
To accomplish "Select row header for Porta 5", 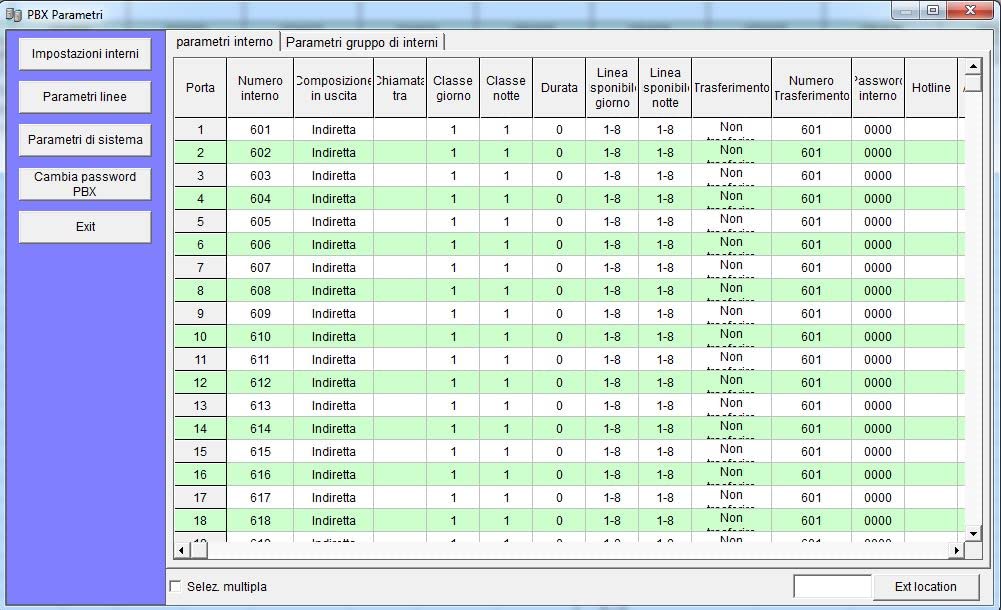I will coord(200,221).
